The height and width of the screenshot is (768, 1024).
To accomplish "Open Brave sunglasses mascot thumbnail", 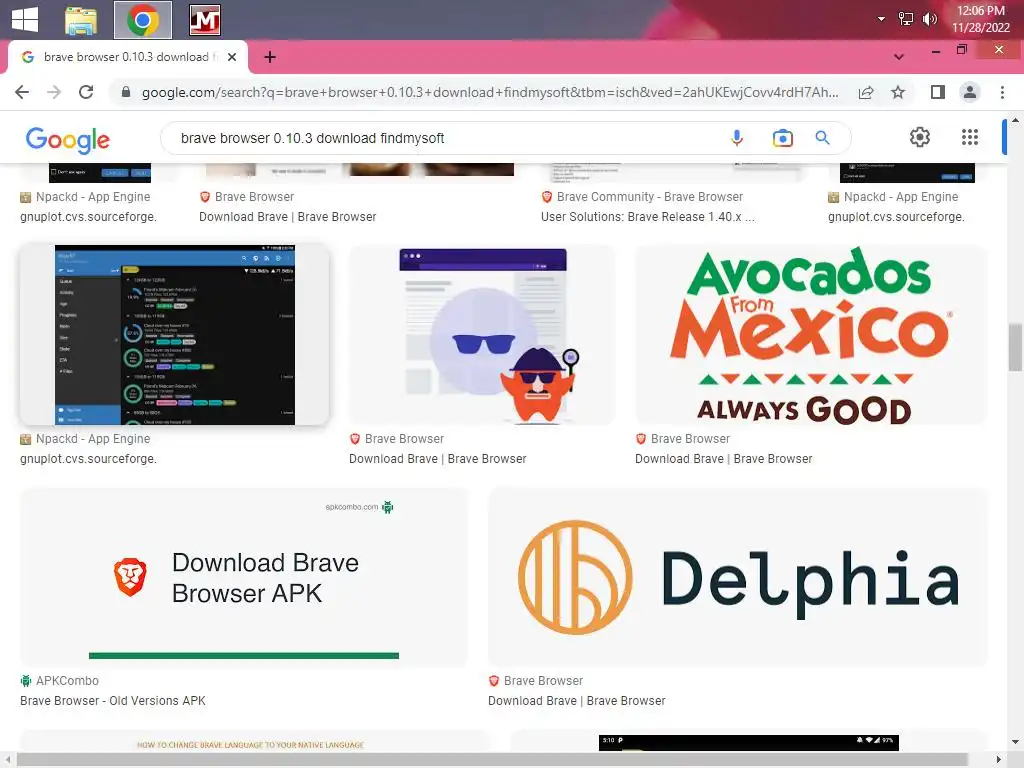I will 482,335.
